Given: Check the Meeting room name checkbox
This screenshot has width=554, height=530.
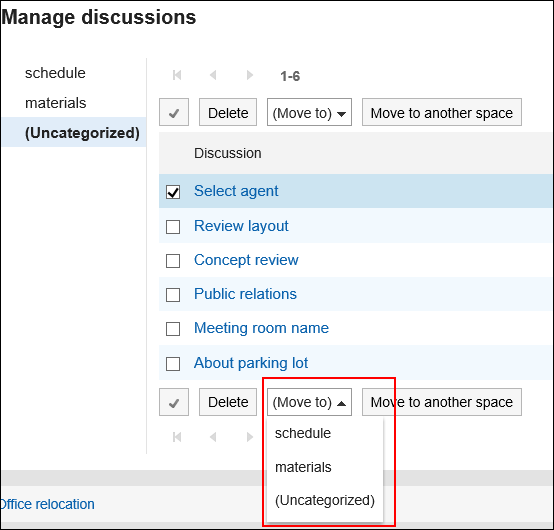Looking at the screenshot, I should tap(173, 329).
